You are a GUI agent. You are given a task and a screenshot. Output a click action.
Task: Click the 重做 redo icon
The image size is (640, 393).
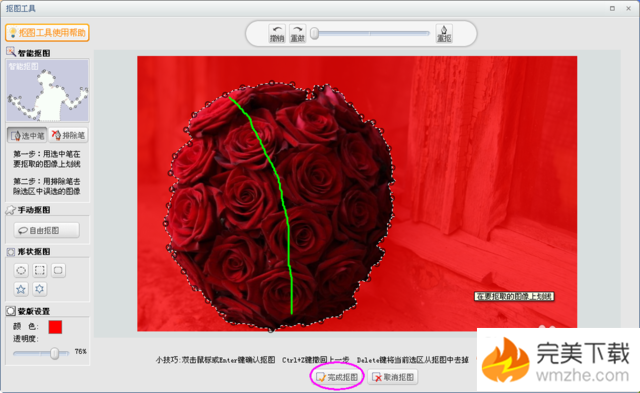[298, 33]
